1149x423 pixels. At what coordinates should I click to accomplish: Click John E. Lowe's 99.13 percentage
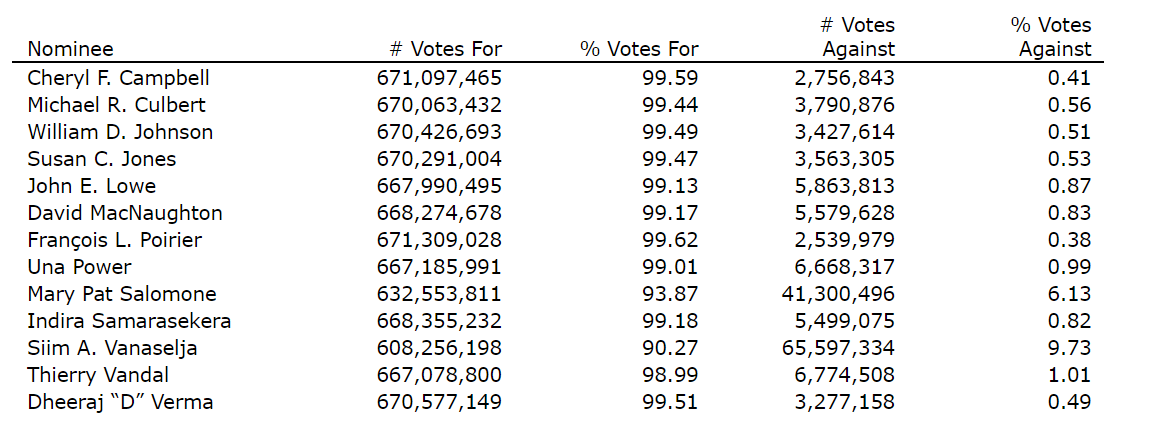click(x=672, y=186)
